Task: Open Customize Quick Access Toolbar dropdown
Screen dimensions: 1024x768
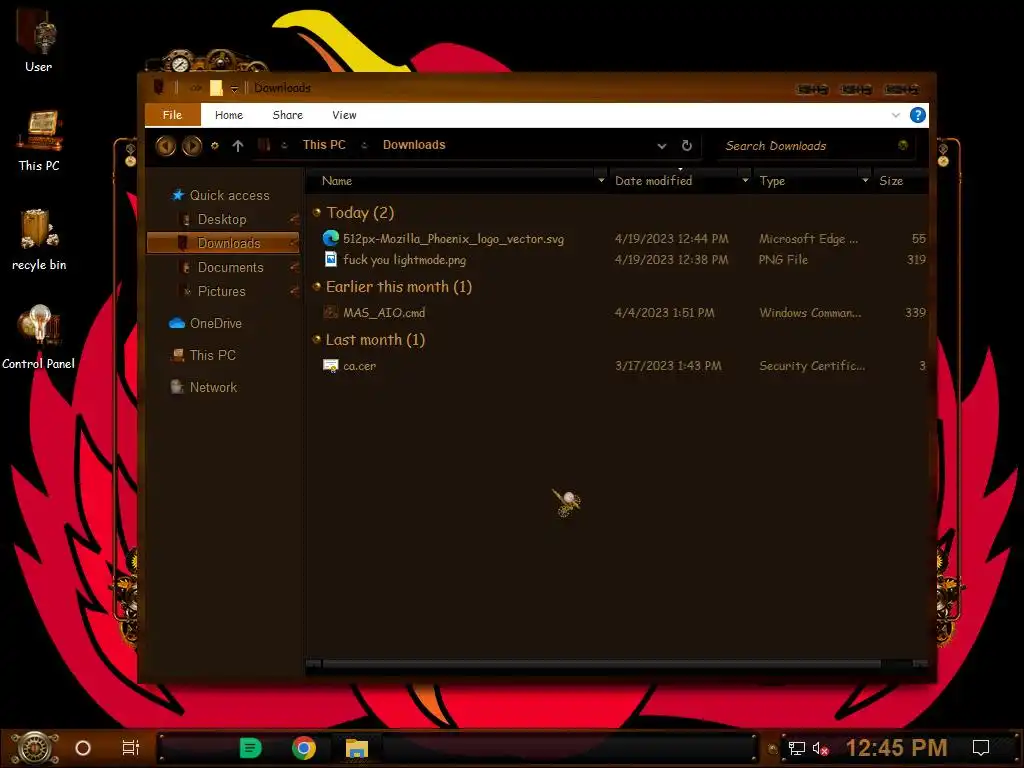Action: point(234,88)
